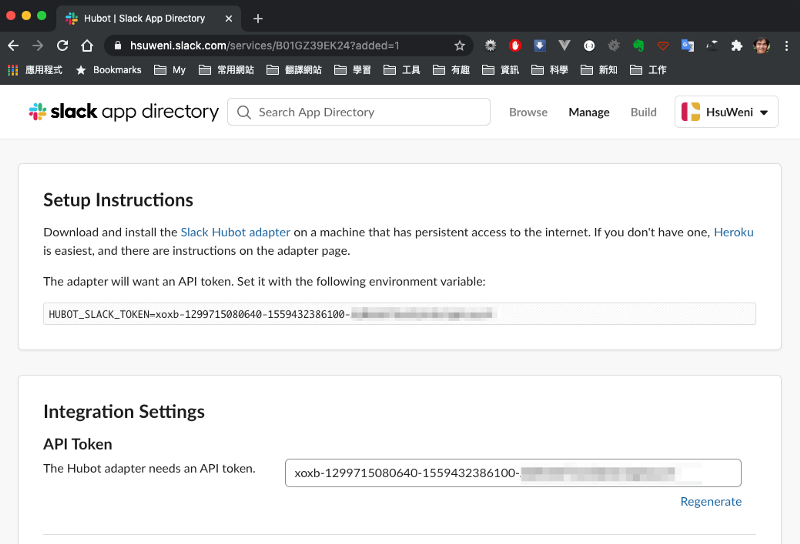Click the Evernote elephant extension icon

638,45
